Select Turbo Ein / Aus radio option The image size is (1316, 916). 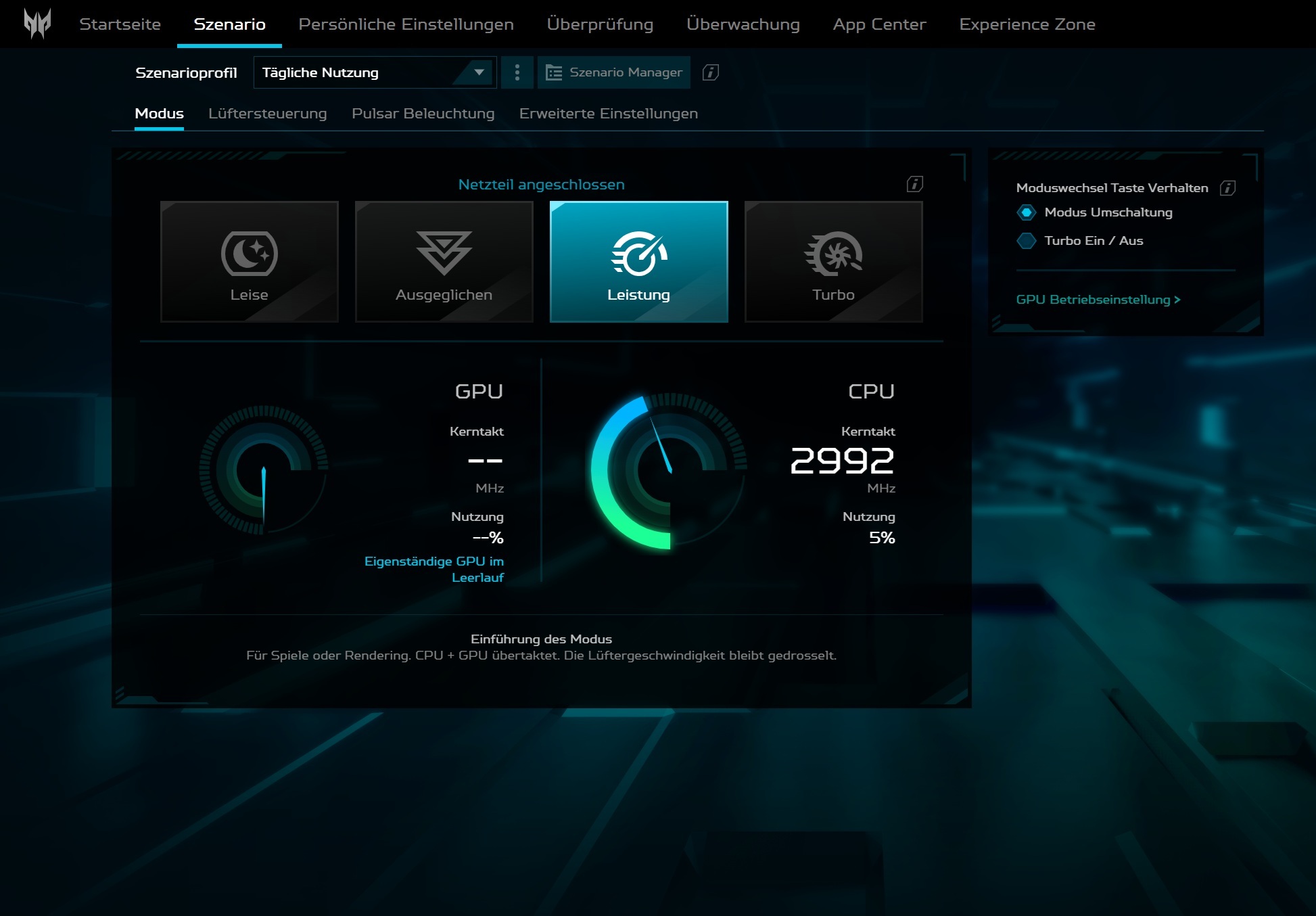(x=1027, y=241)
